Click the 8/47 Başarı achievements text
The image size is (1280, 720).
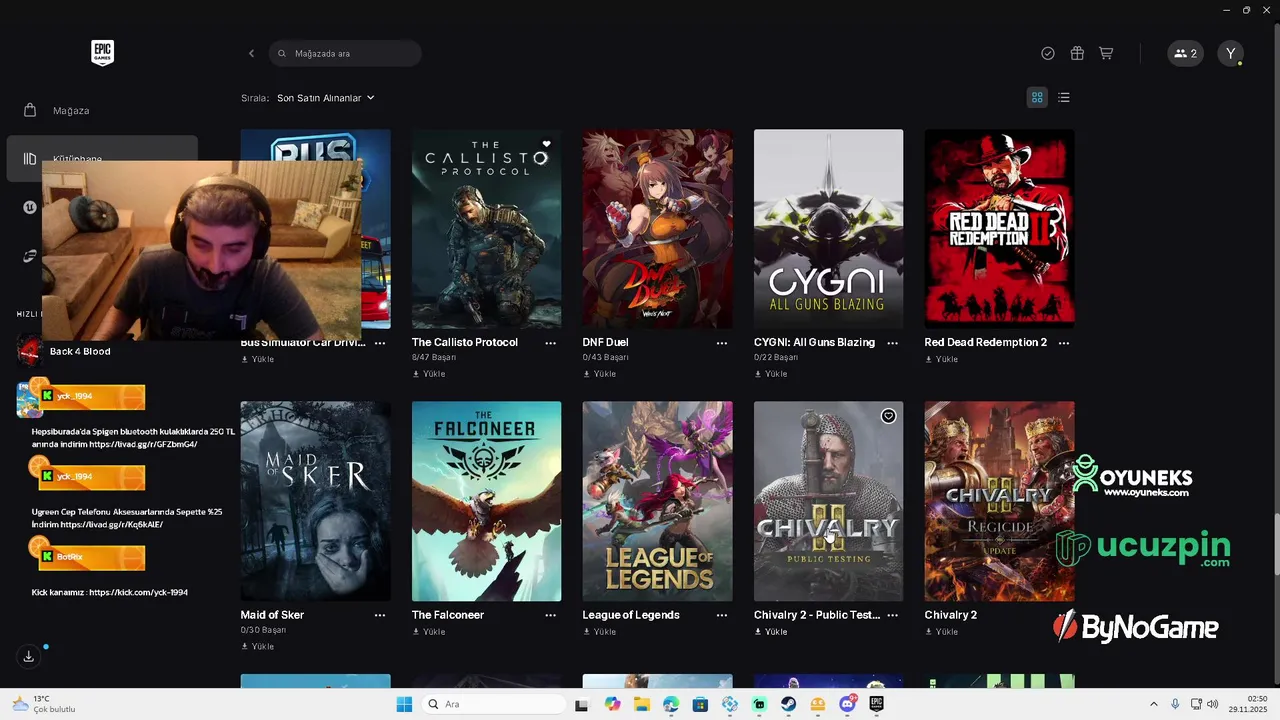tap(434, 358)
